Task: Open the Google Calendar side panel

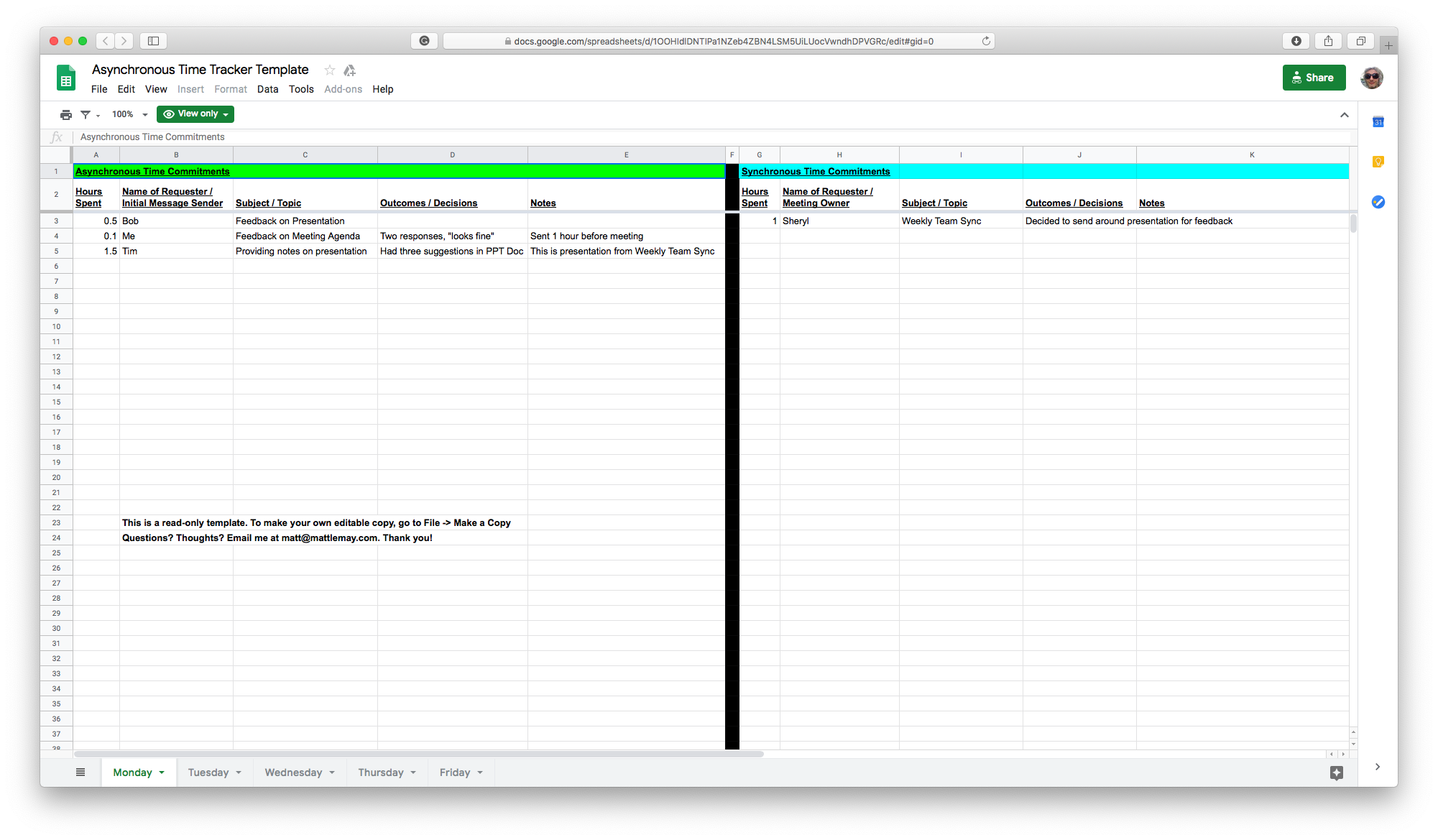Action: (x=1378, y=122)
